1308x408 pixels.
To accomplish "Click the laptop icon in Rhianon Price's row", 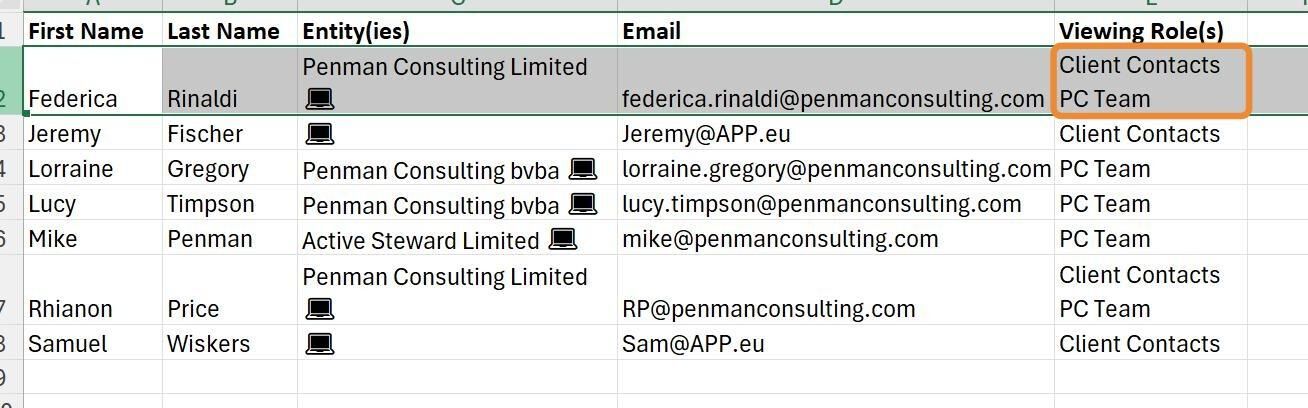I will [x=320, y=309].
